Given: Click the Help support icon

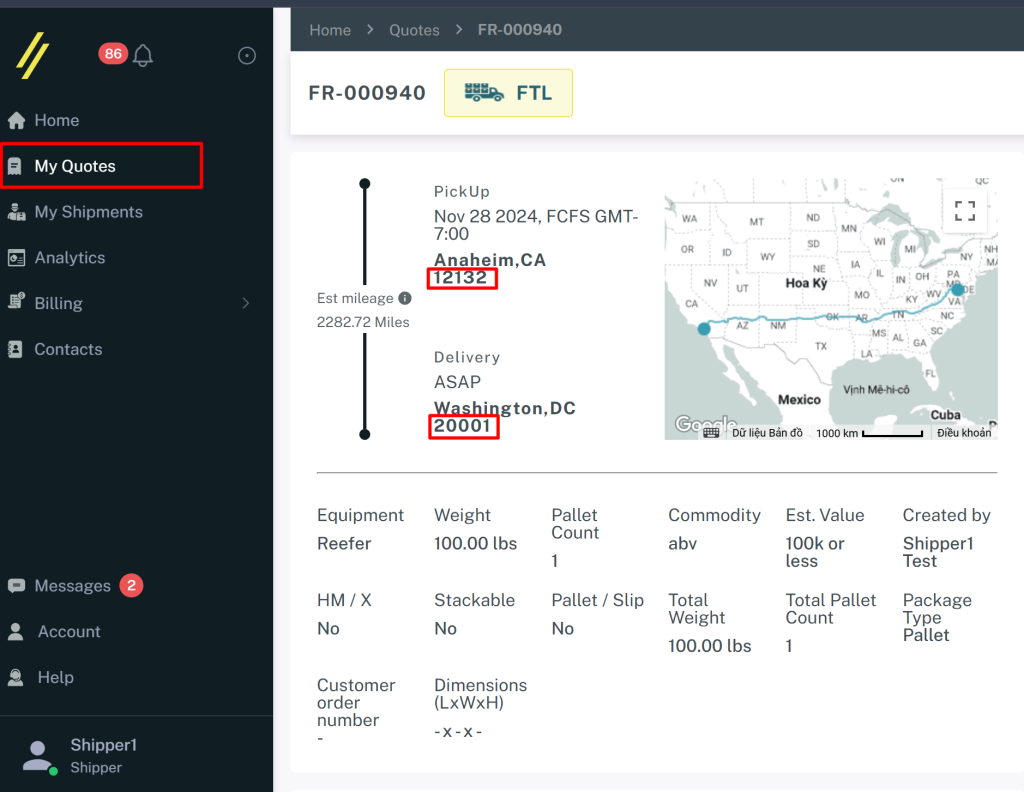Looking at the screenshot, I should tap(16, 677).
